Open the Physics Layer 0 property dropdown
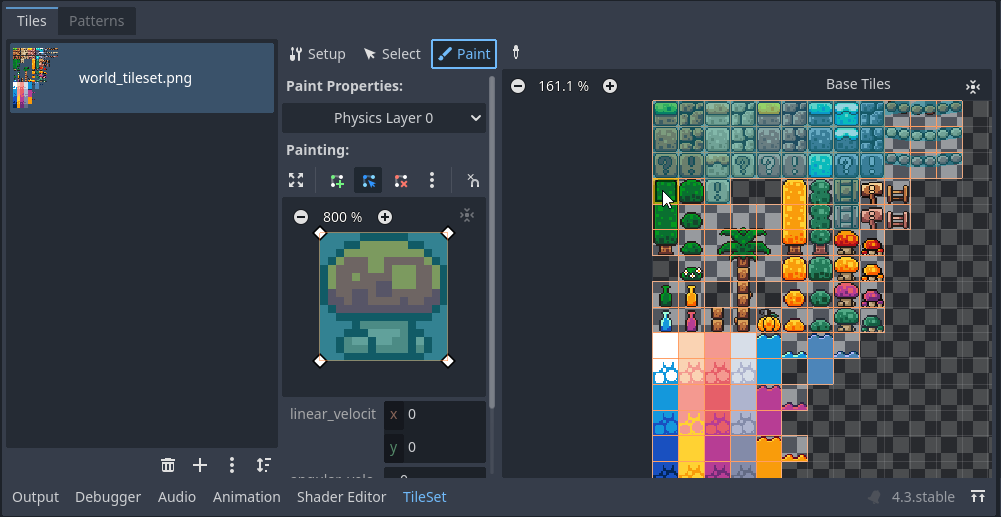Viewport: 1001px width, 517px height. (x=384, y=118)
